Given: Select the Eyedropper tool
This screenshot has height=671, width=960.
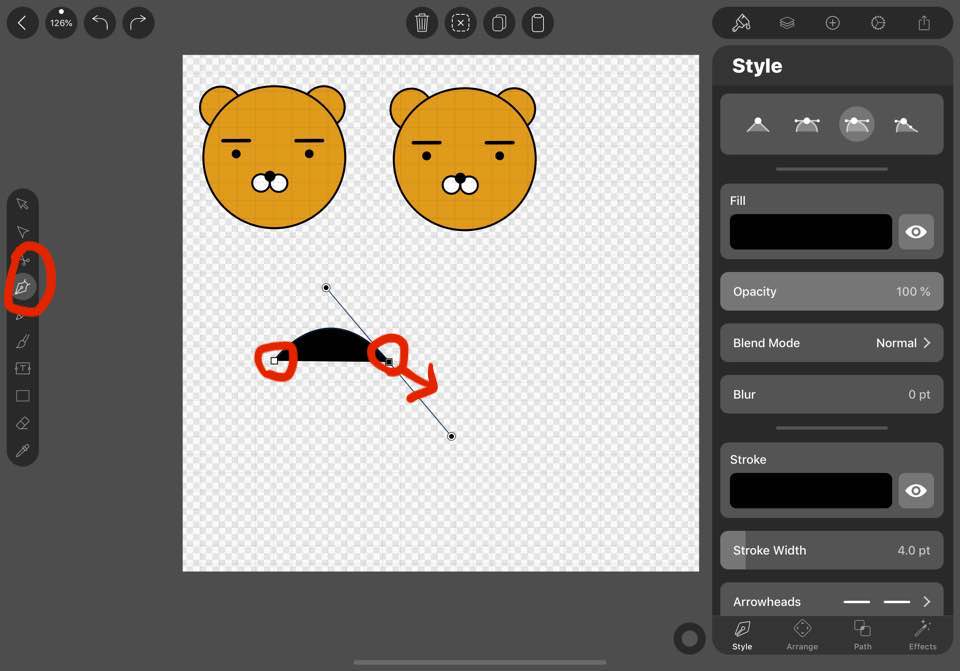Looking at the screenshot, I should point(23,451).
